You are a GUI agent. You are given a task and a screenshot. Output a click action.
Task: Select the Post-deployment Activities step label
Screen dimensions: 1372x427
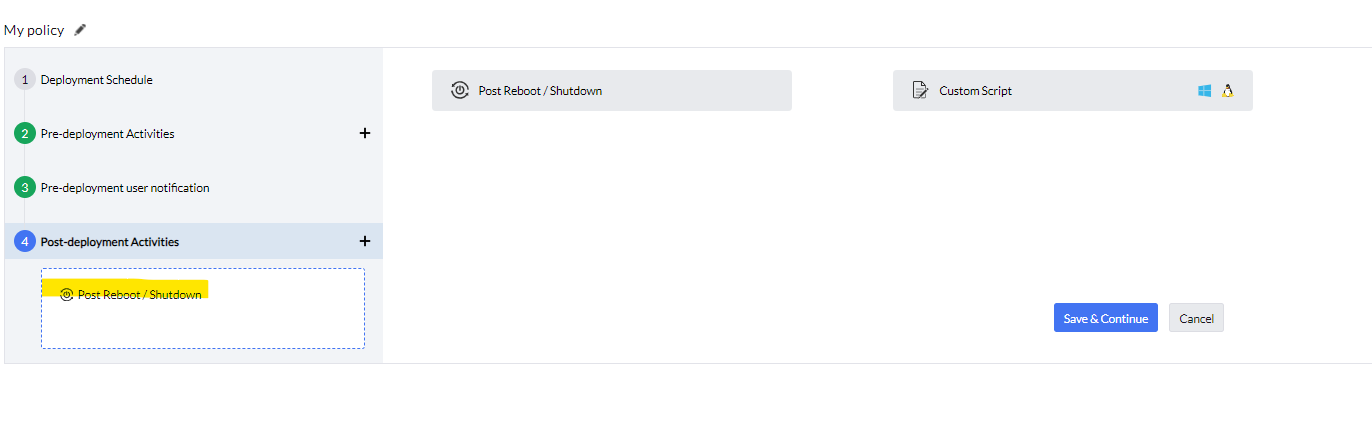pos(110,242)
